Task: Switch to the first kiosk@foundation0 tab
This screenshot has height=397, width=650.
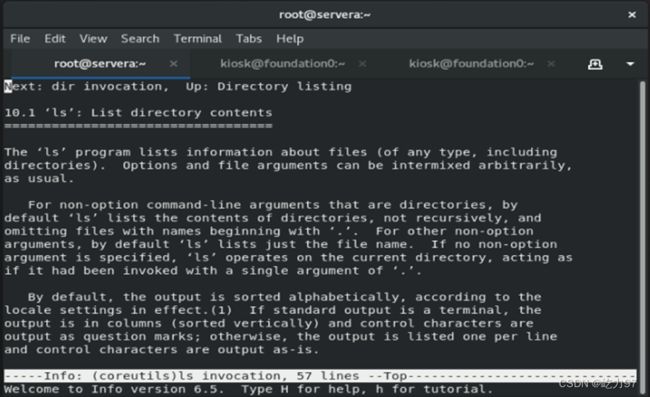Action: point(283,64)
